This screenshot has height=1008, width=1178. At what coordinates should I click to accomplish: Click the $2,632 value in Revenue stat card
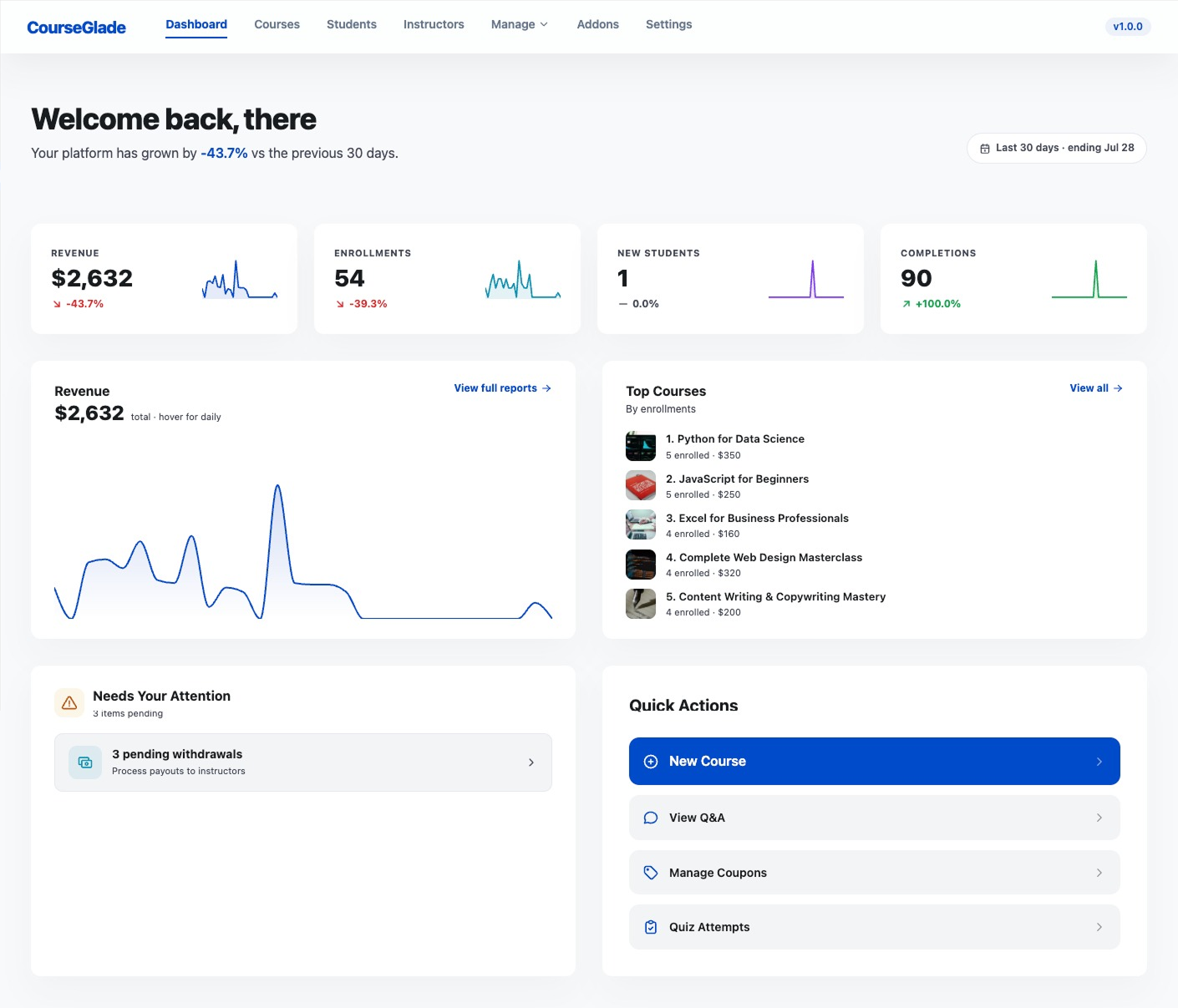92,278
